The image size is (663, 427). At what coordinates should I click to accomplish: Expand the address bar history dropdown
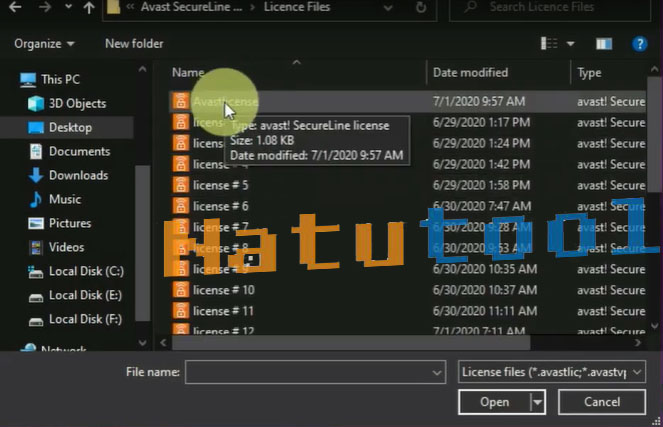pyautogui.click(x=388, y=8)
